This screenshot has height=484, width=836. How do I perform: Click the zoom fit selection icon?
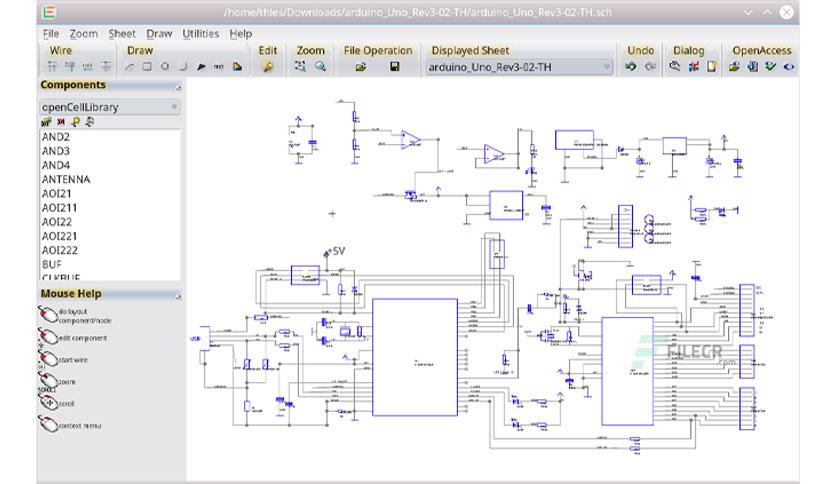pos(301,66)
